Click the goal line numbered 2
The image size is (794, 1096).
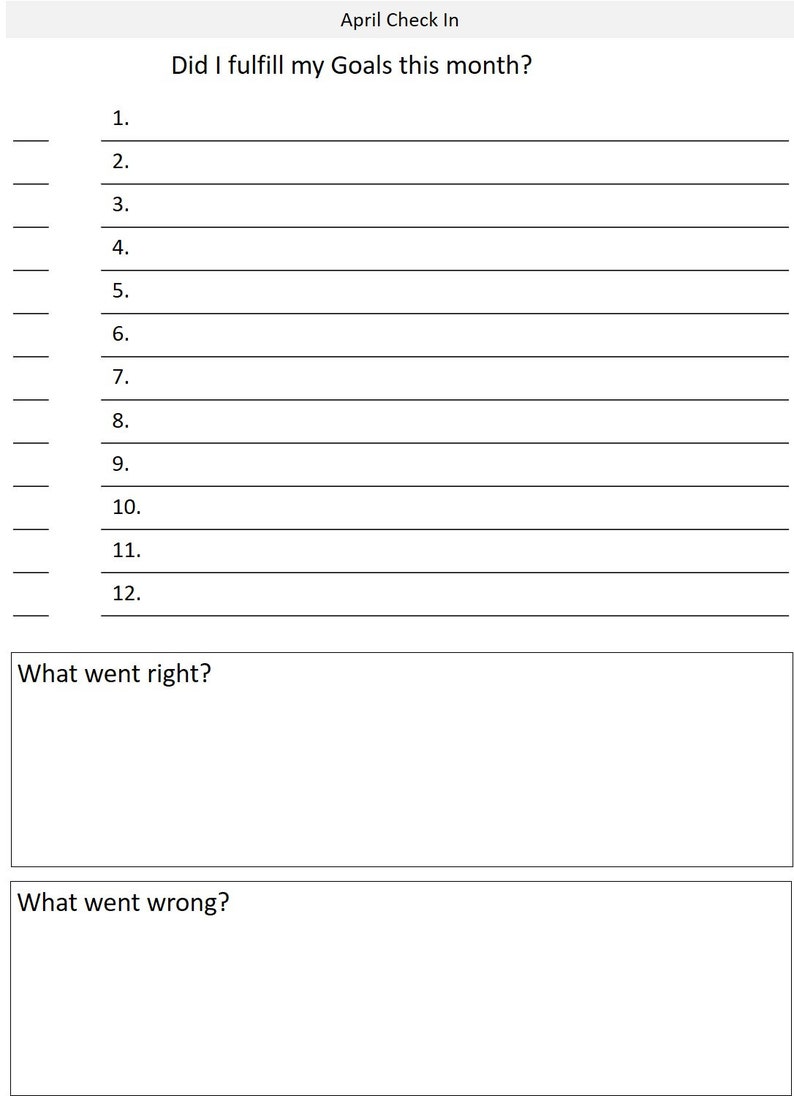click(x=445, y=163)
